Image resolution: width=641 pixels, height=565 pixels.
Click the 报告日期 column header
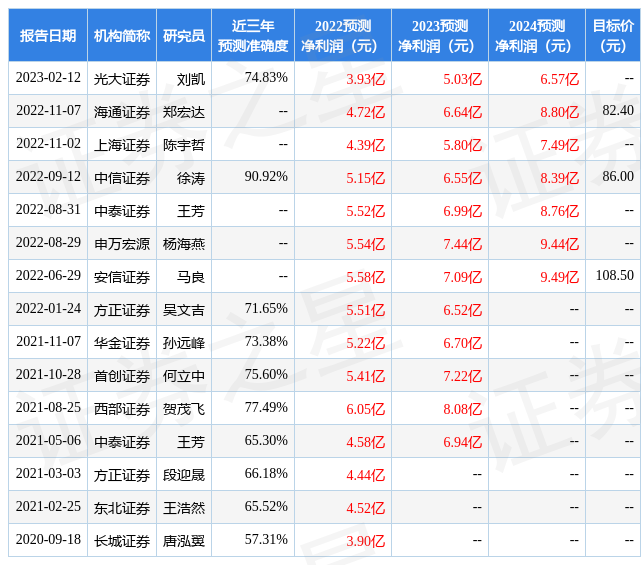(x=48, y=35)
